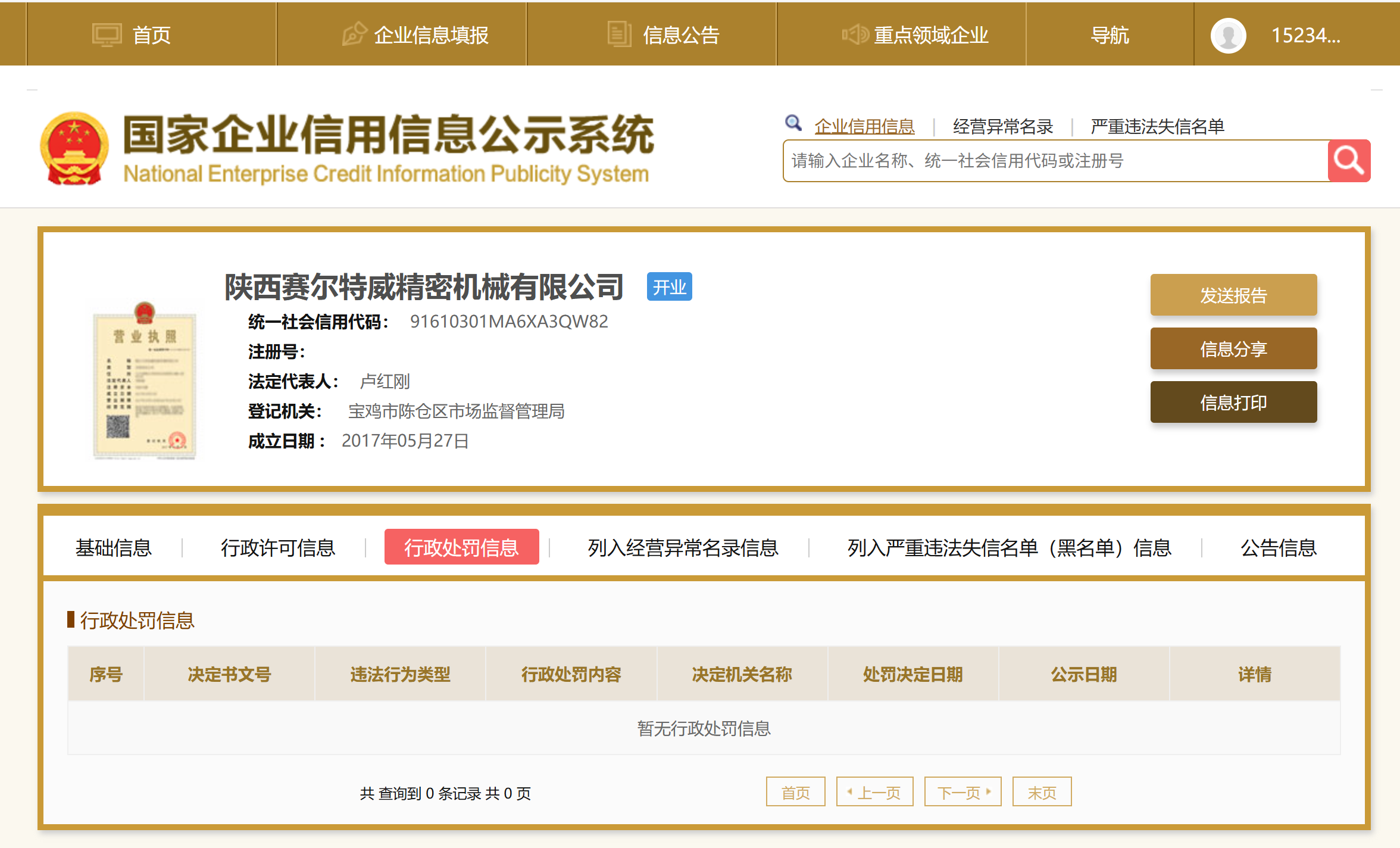Click the user avatar icon
The width and height of the screenshot is (1400, 848).
[x=1228, y=36]
